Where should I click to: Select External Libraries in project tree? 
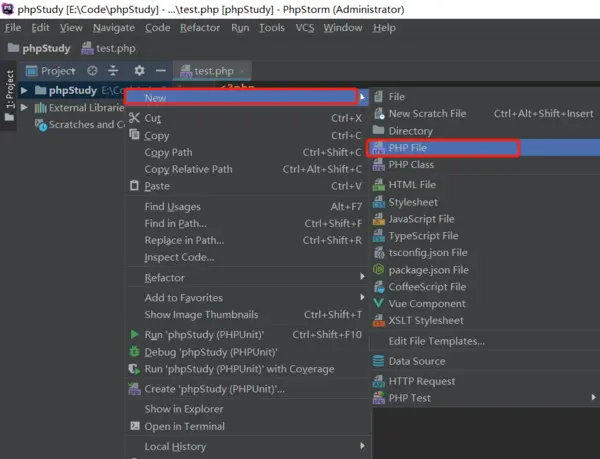[x=79, y=108]
